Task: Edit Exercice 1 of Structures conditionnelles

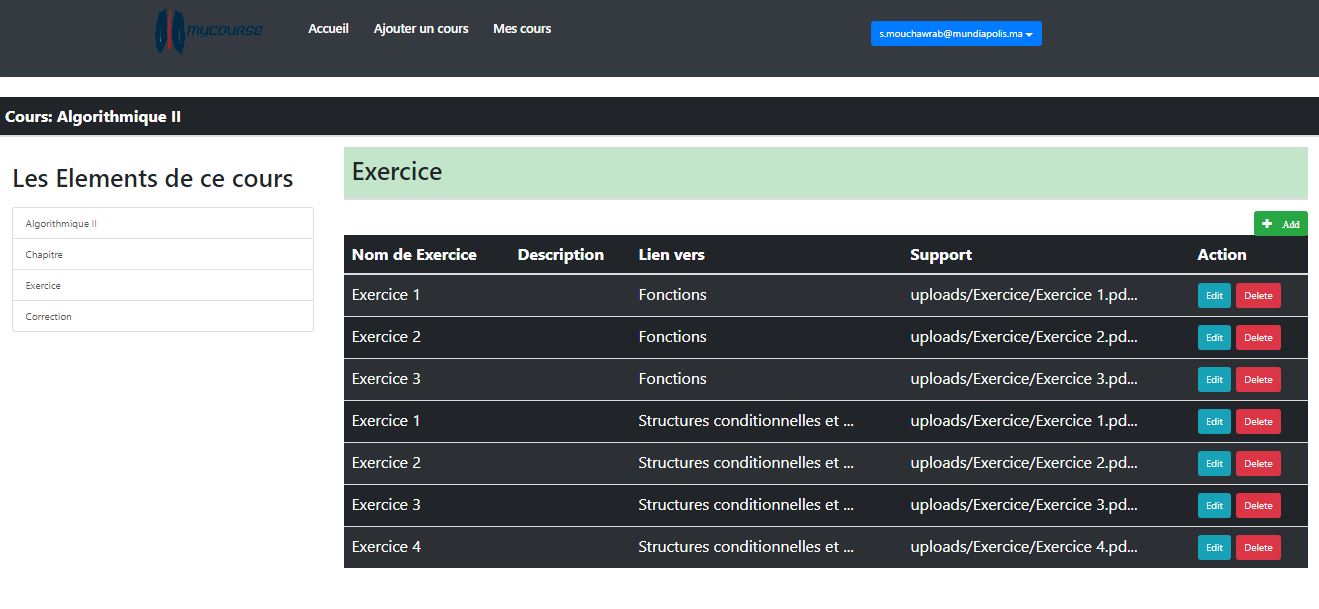Action: click(x=1214, y=422)
